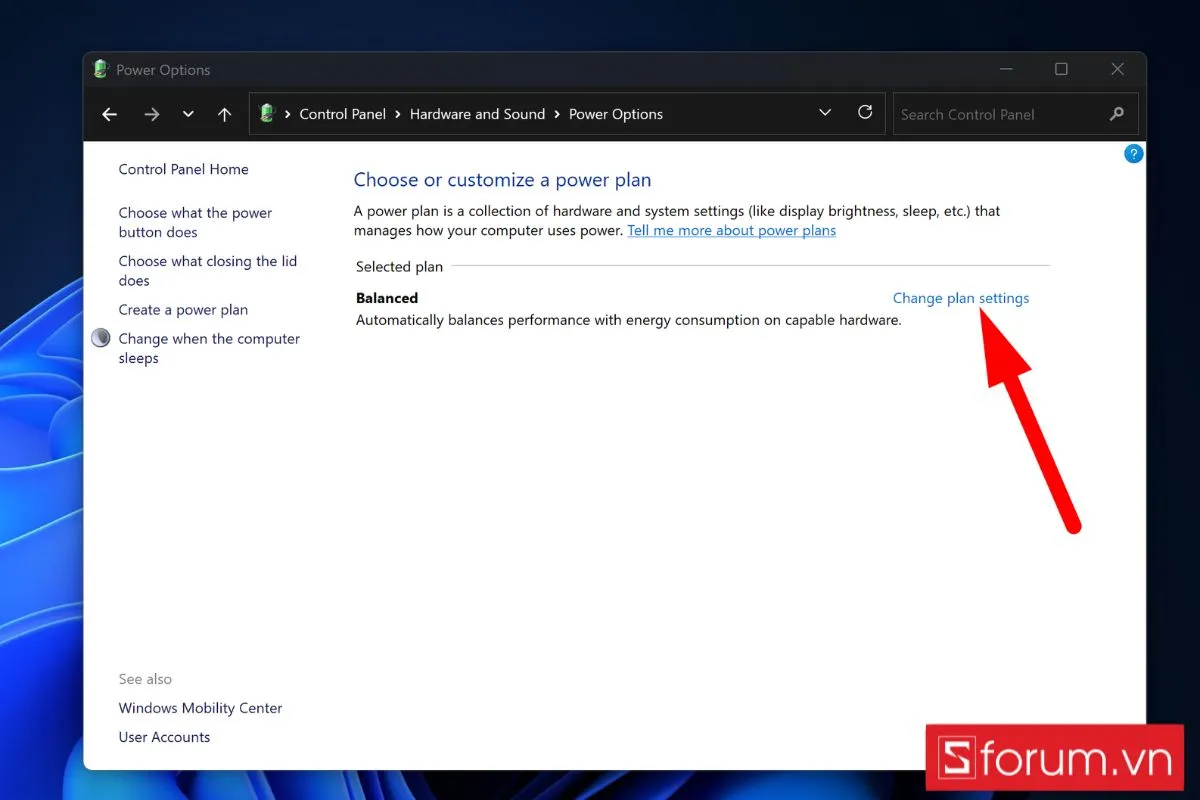Click the battery icon in the address bar
This screenshot has height=800, width=1200.
(x=267, y=113)
